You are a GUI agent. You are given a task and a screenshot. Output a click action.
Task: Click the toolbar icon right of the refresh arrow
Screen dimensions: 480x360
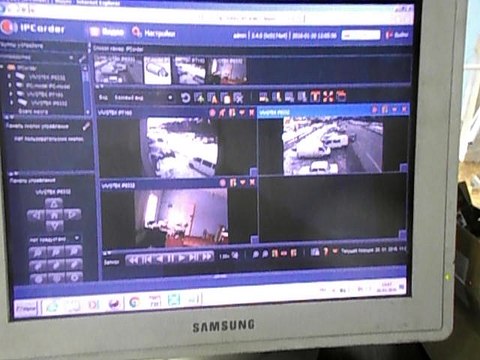(199, 98)
